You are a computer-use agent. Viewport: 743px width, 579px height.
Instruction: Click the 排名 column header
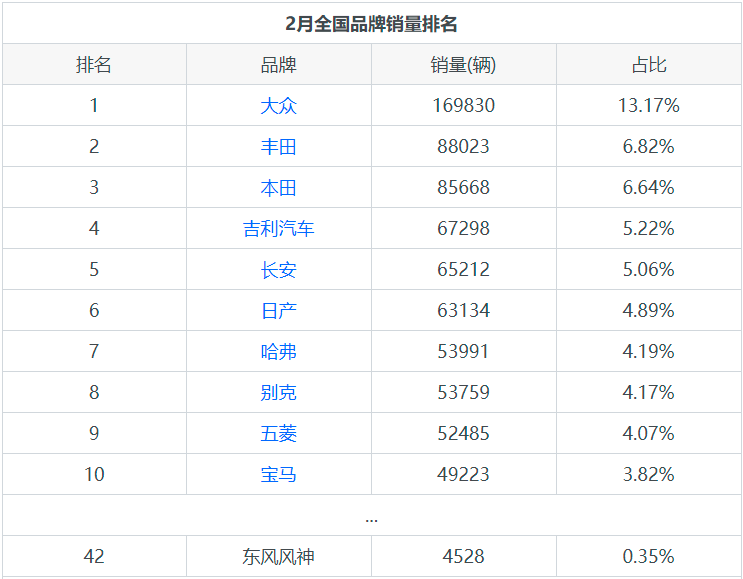point(94,65)
